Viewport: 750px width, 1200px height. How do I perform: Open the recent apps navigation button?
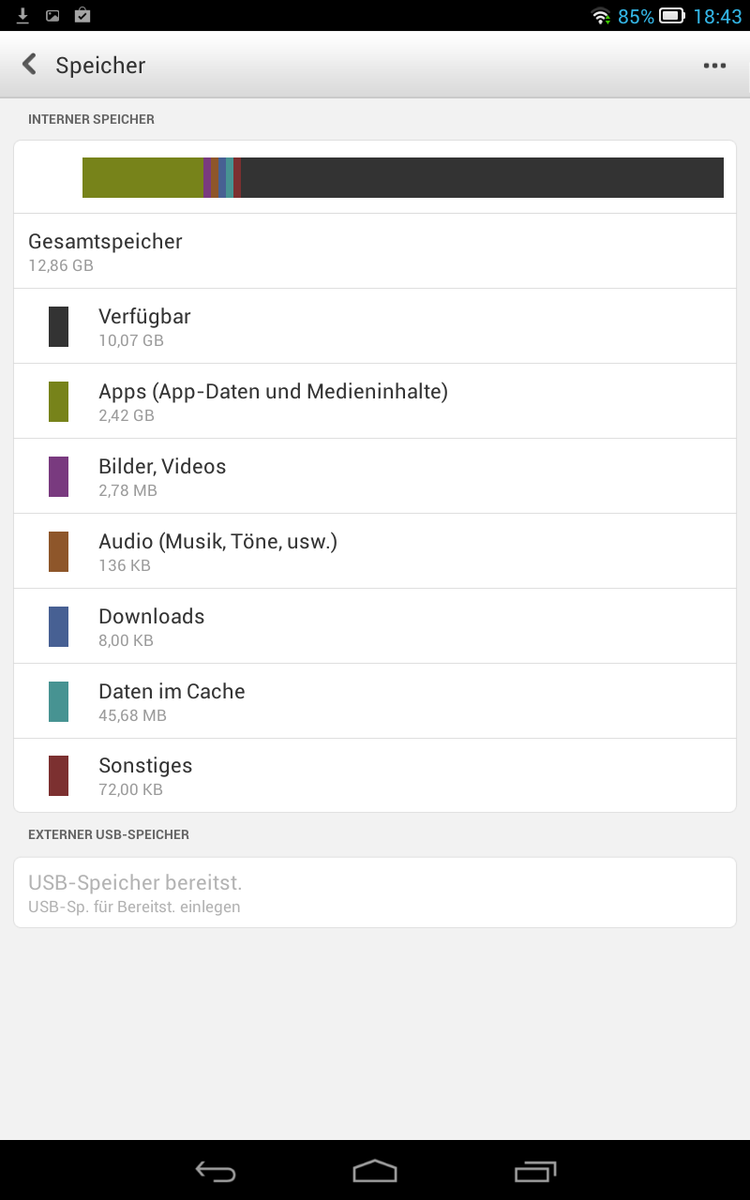pyautogui.click(x=536, y=1171)
